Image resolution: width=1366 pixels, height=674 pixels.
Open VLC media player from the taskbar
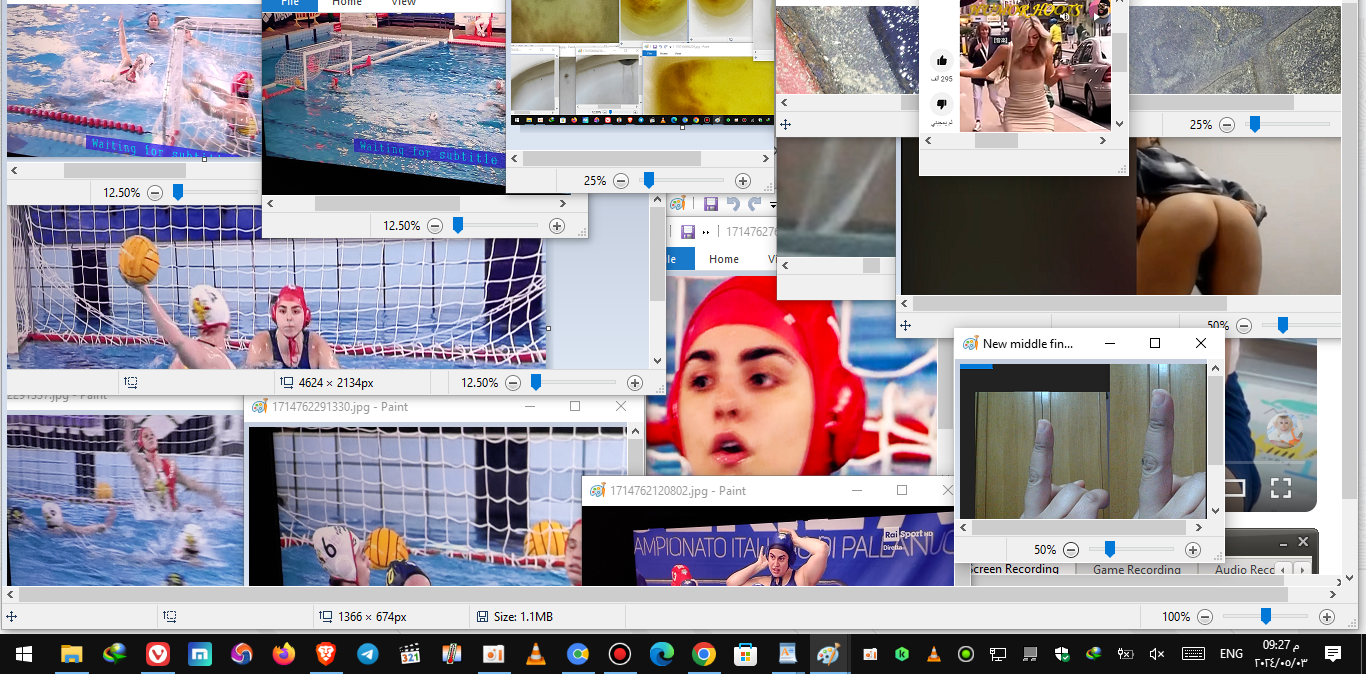pyautogui.click(x=536, y=654)
